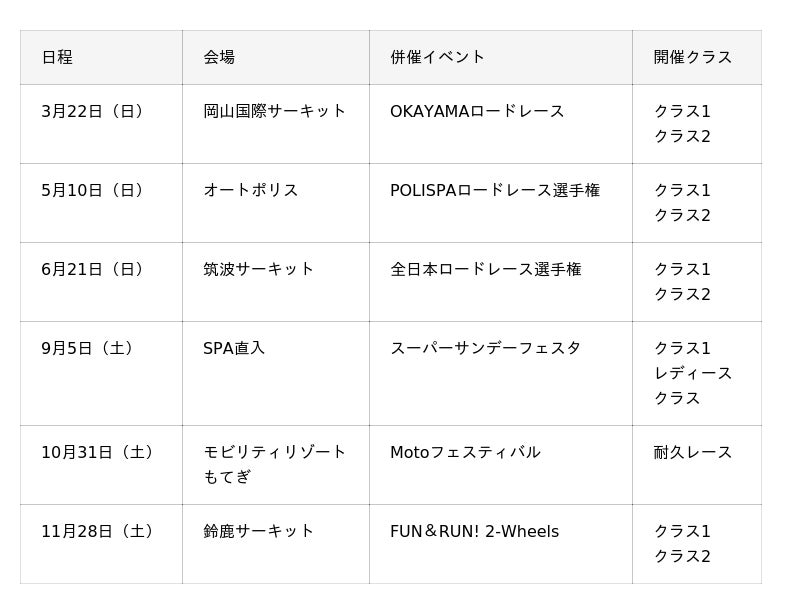Click the SPA直入 venue cell
This screenshot has width=800, height=614.
pyautogui.click(x=234, y=348)
